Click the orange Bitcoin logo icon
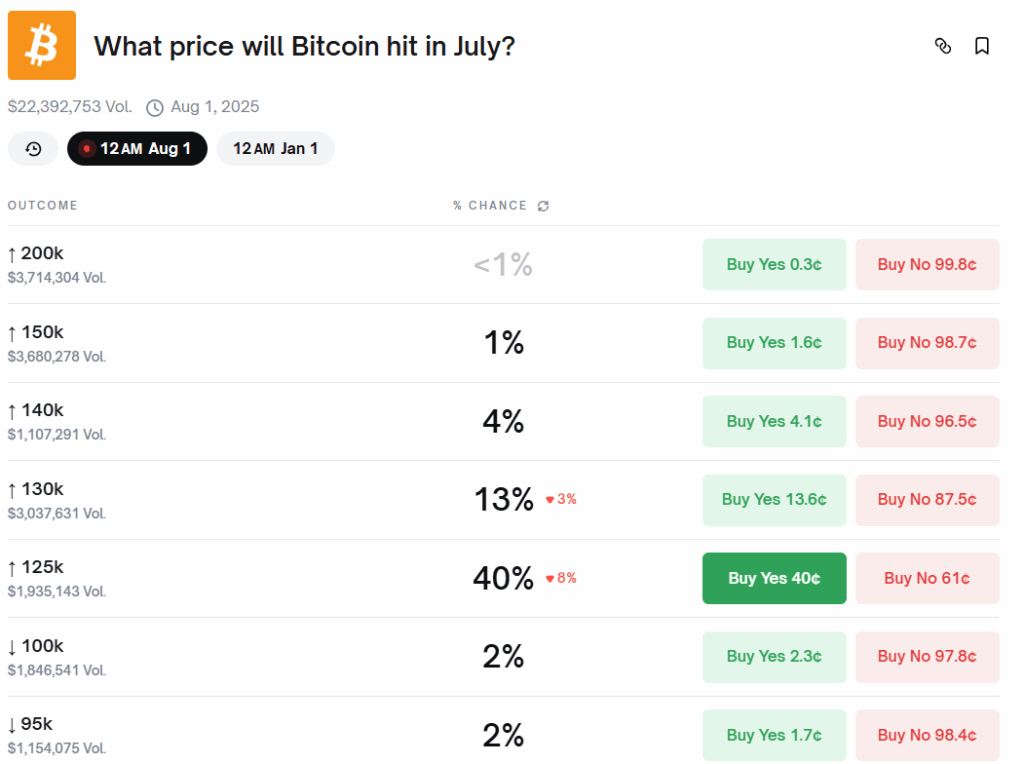1024x764 pixels. 42,45
